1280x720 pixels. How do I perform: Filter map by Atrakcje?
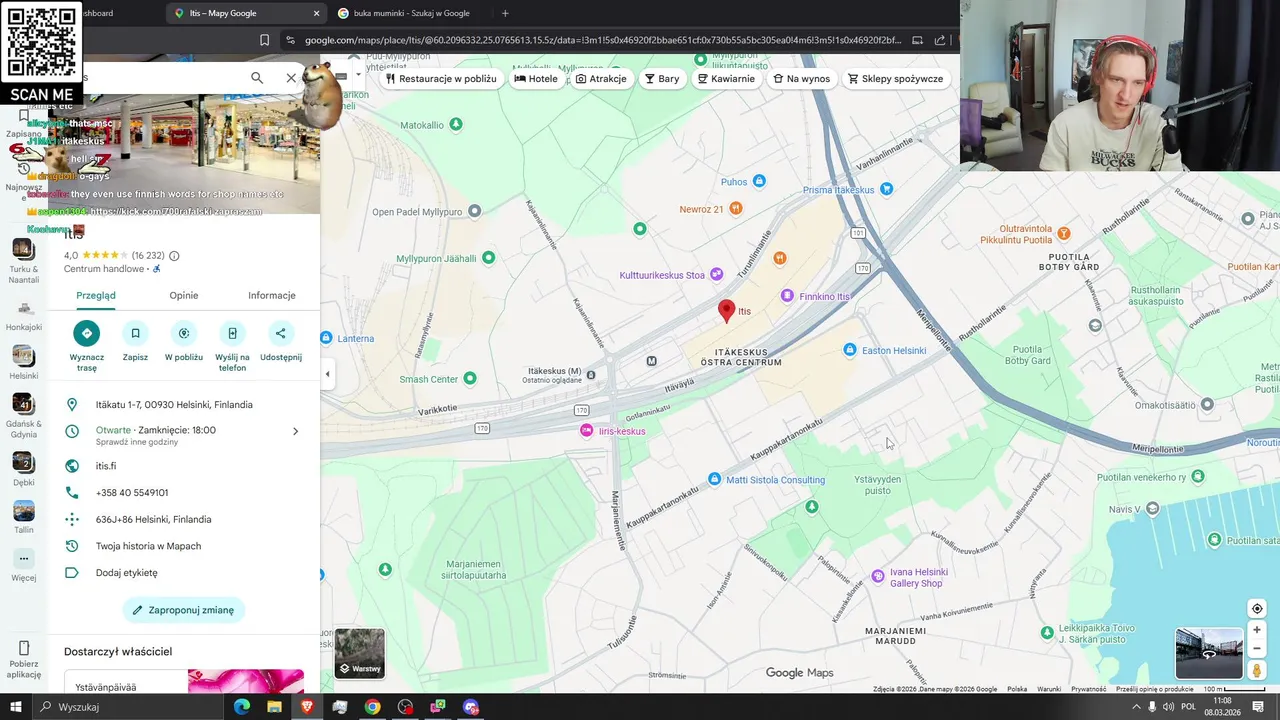pos(601,78)
